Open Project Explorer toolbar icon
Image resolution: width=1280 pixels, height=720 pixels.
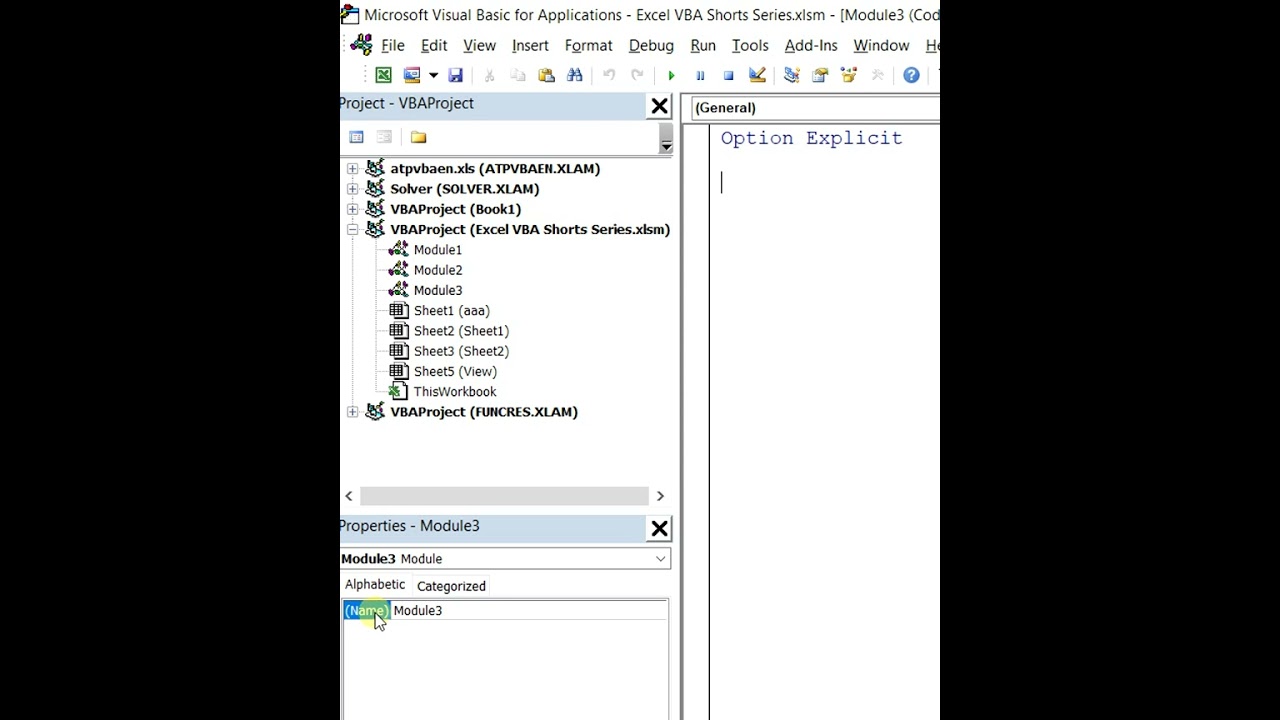pos(791,75)
